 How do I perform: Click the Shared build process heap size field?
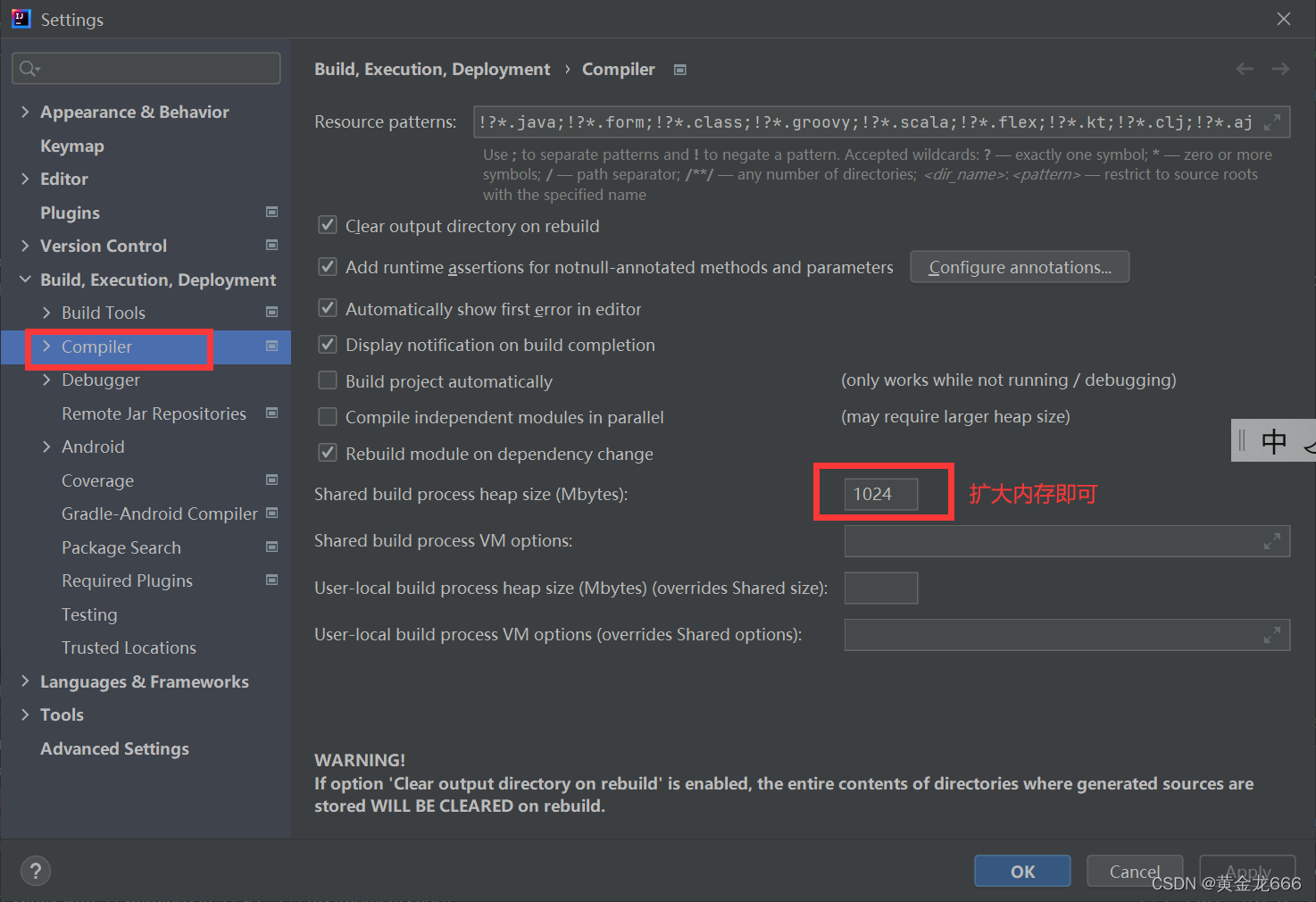pos(881,494)
